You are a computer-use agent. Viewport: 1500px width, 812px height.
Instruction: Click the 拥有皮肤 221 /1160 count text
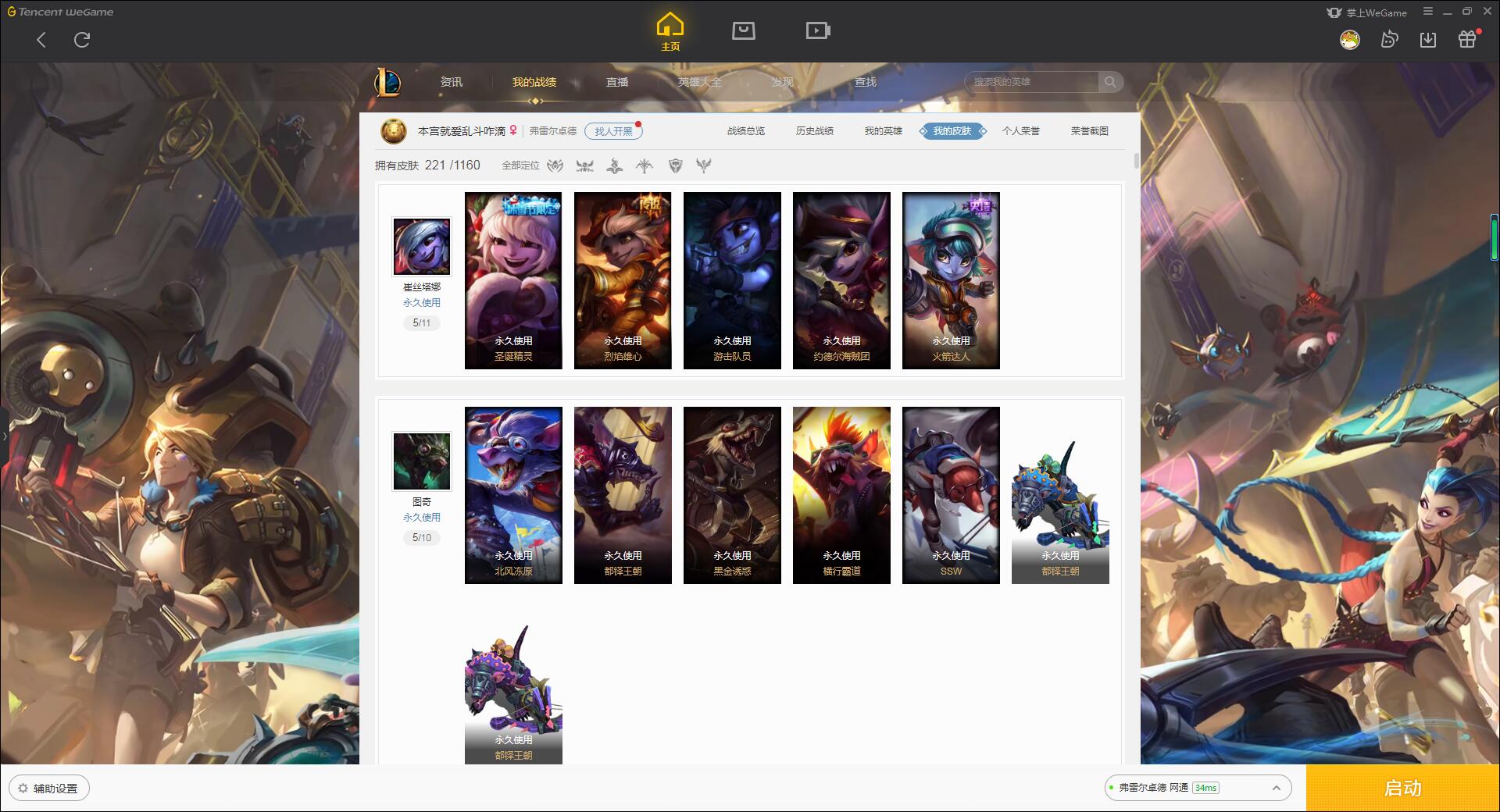(427, 166)
